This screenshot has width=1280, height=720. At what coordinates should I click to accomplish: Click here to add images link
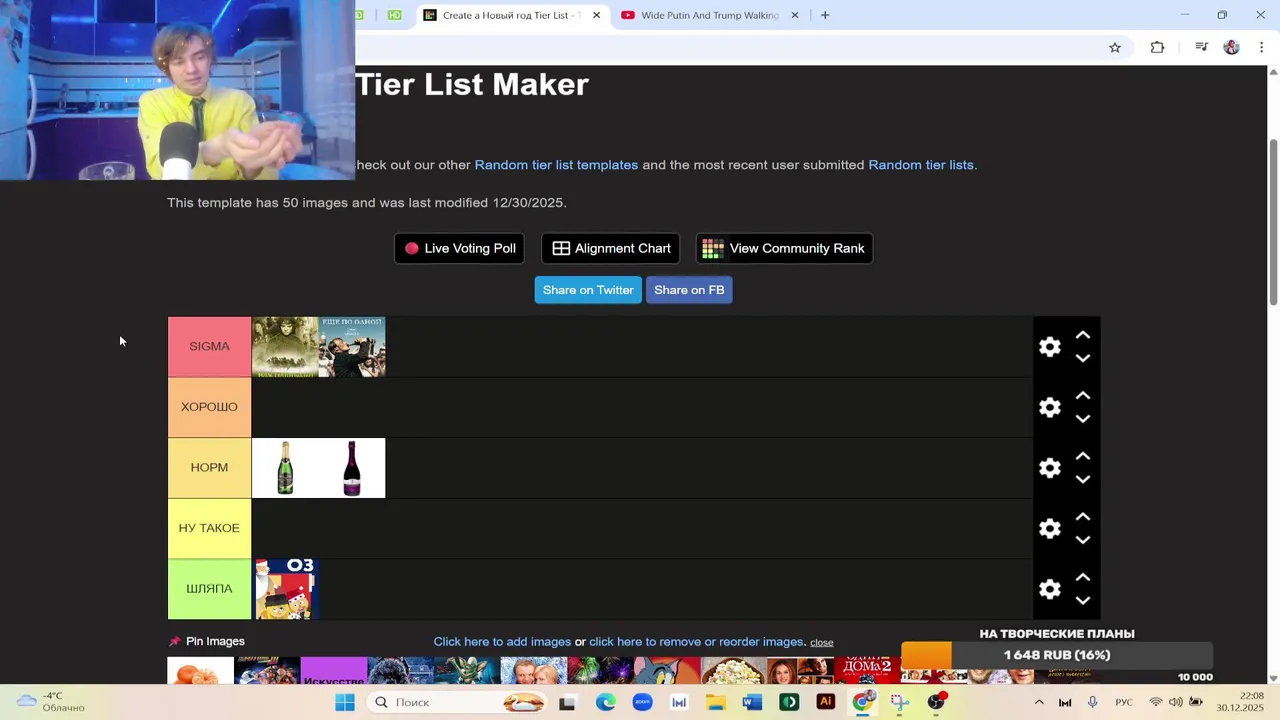coord(502,642)
